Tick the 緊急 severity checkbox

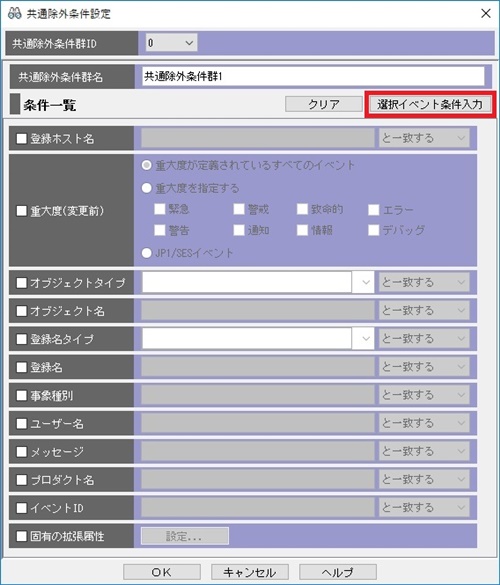click(160, 209)
